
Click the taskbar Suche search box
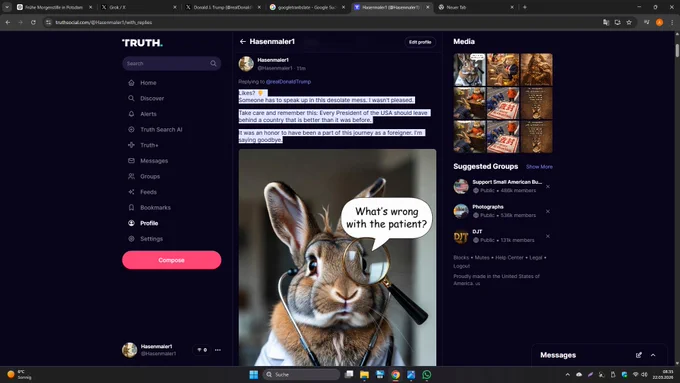[x=301, y=374]
